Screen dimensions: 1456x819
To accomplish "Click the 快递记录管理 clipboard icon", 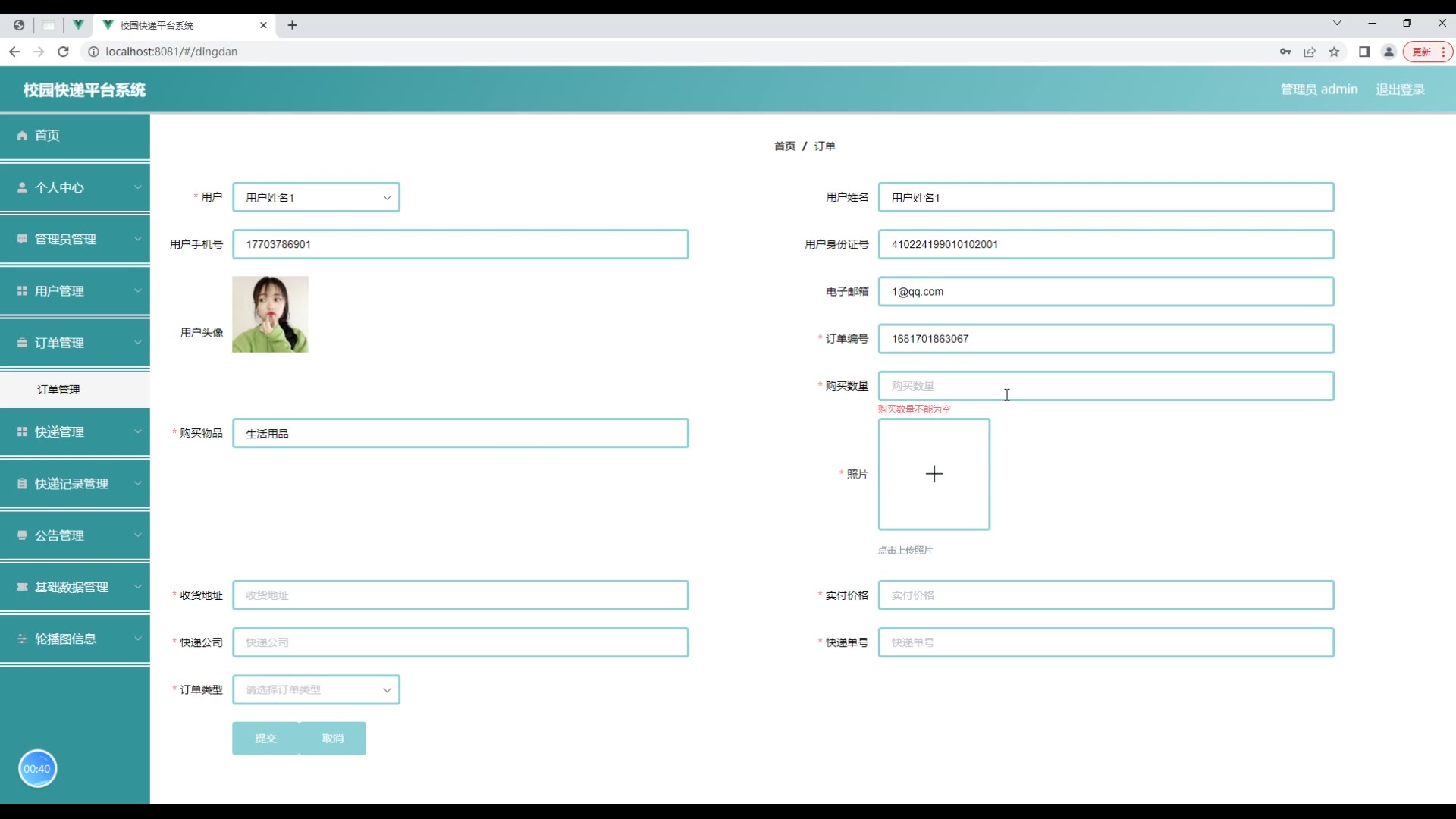I will tap(22, 484).
